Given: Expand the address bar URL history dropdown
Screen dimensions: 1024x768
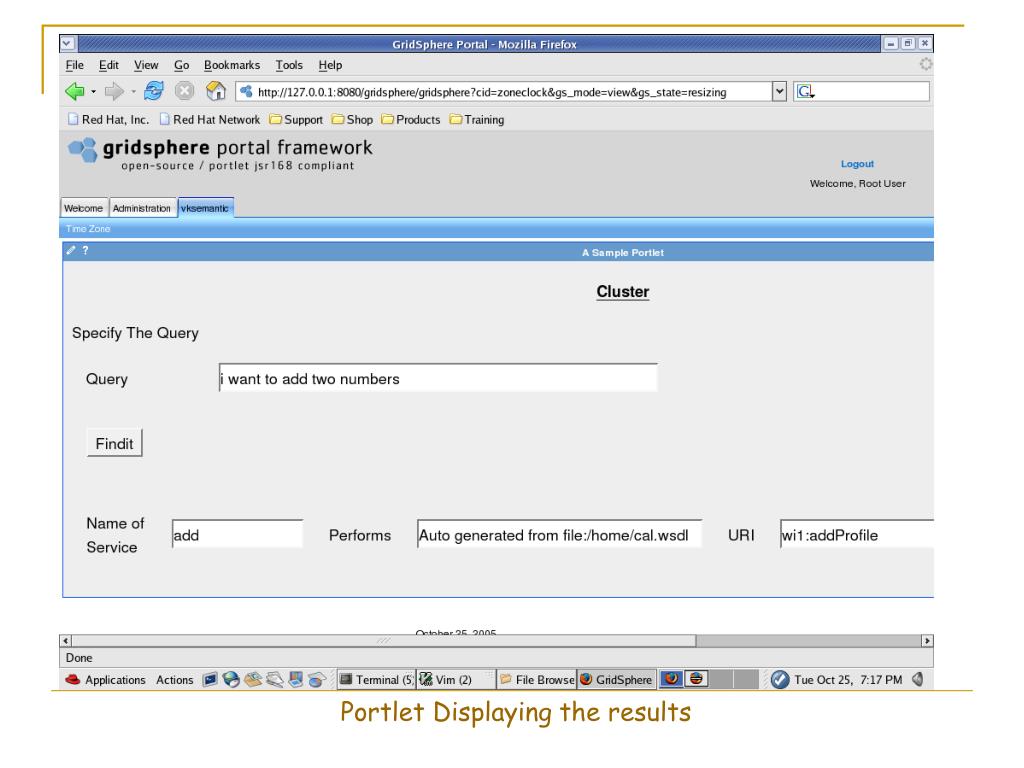Looking at the screenshot, I should [779, 91].
